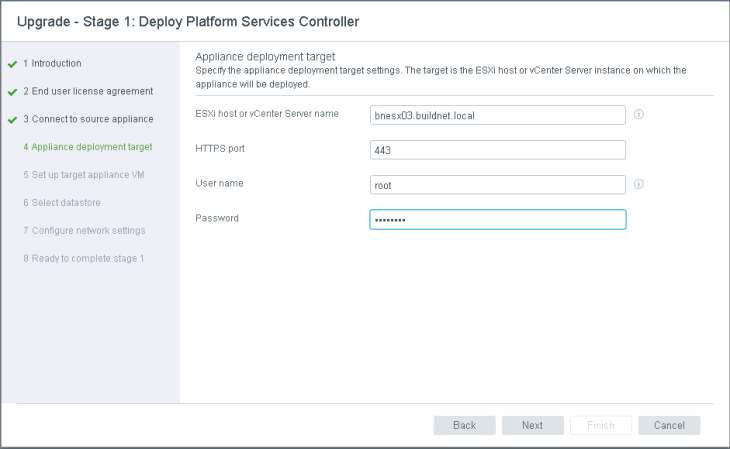Screen dimensions: 730x449
Task: Click into the HTTPS port field
Action: pyautogui.click(x=497, y=150)
